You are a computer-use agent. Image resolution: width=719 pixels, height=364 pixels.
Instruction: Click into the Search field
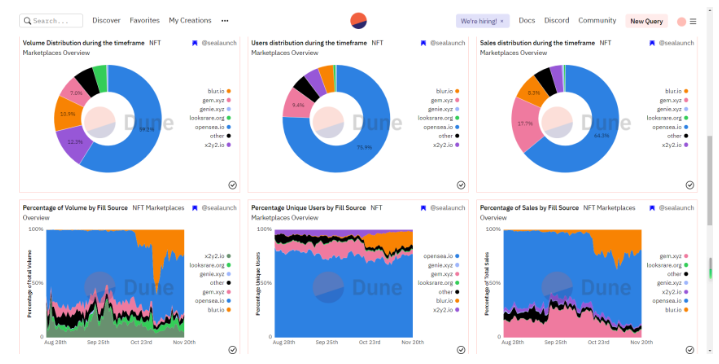tap(51, 21)
